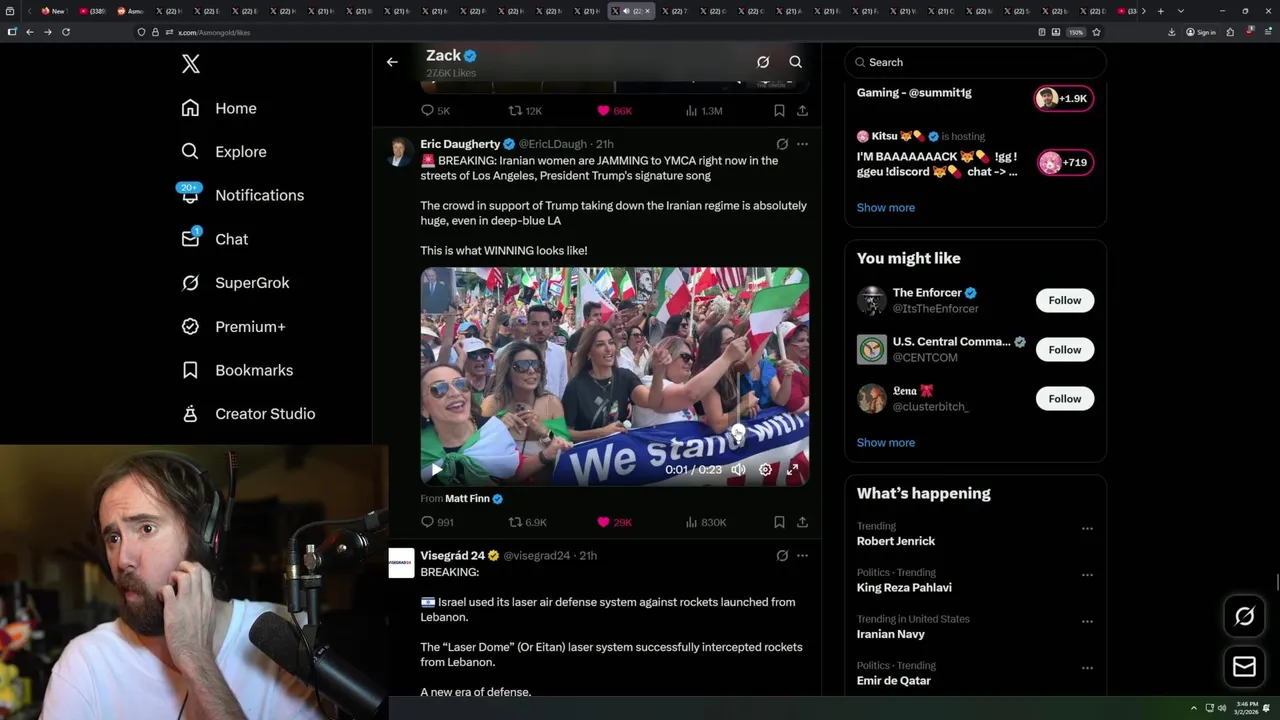Open Chat in the sidebar

214,239
